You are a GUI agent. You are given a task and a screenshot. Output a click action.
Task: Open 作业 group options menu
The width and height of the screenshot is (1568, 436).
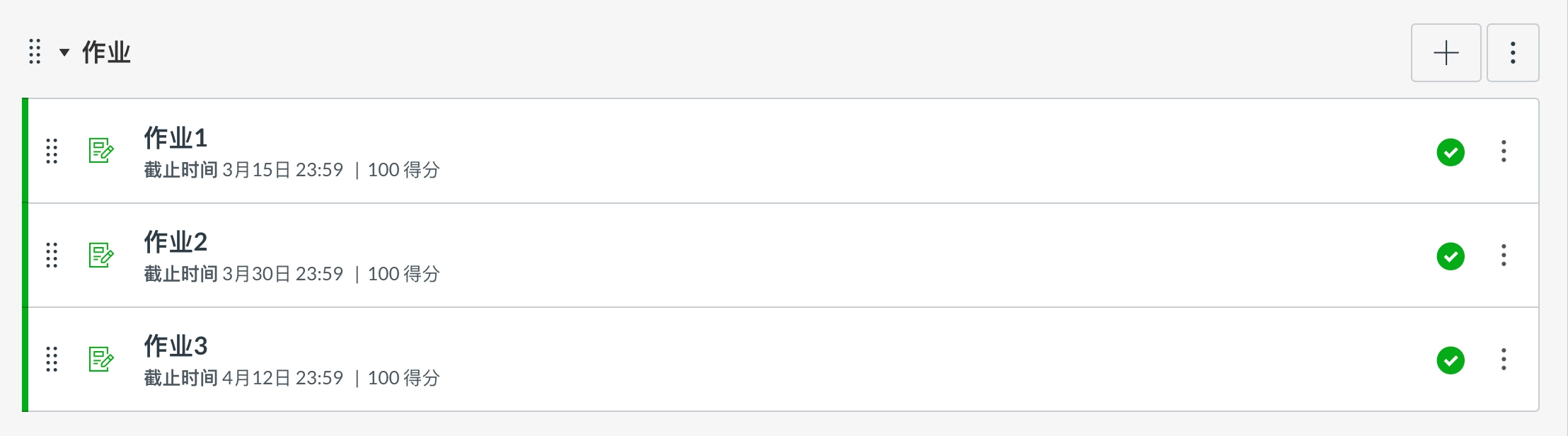[1513, 53]
